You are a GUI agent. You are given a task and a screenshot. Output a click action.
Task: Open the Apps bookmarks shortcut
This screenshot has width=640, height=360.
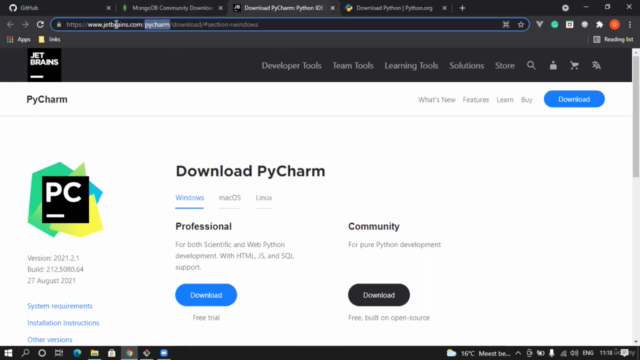point(19,40)
